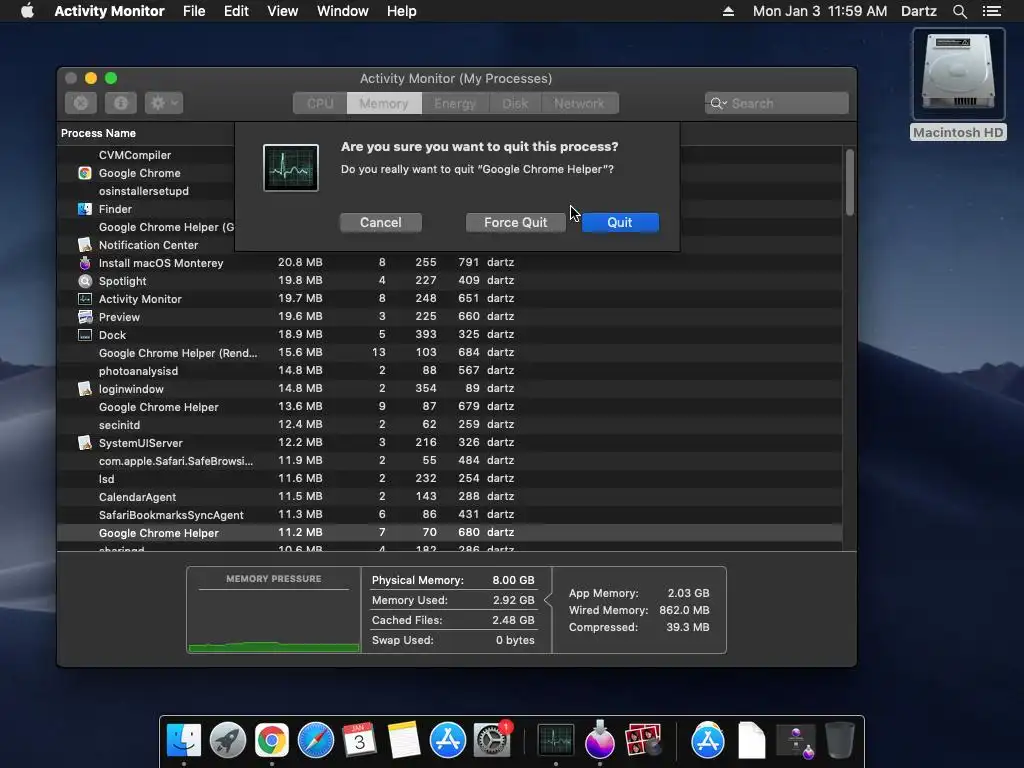Open the Energy tab
The width and height of the screenshot is (1024, 768).
pyautogui.click(x=455, y=103)
